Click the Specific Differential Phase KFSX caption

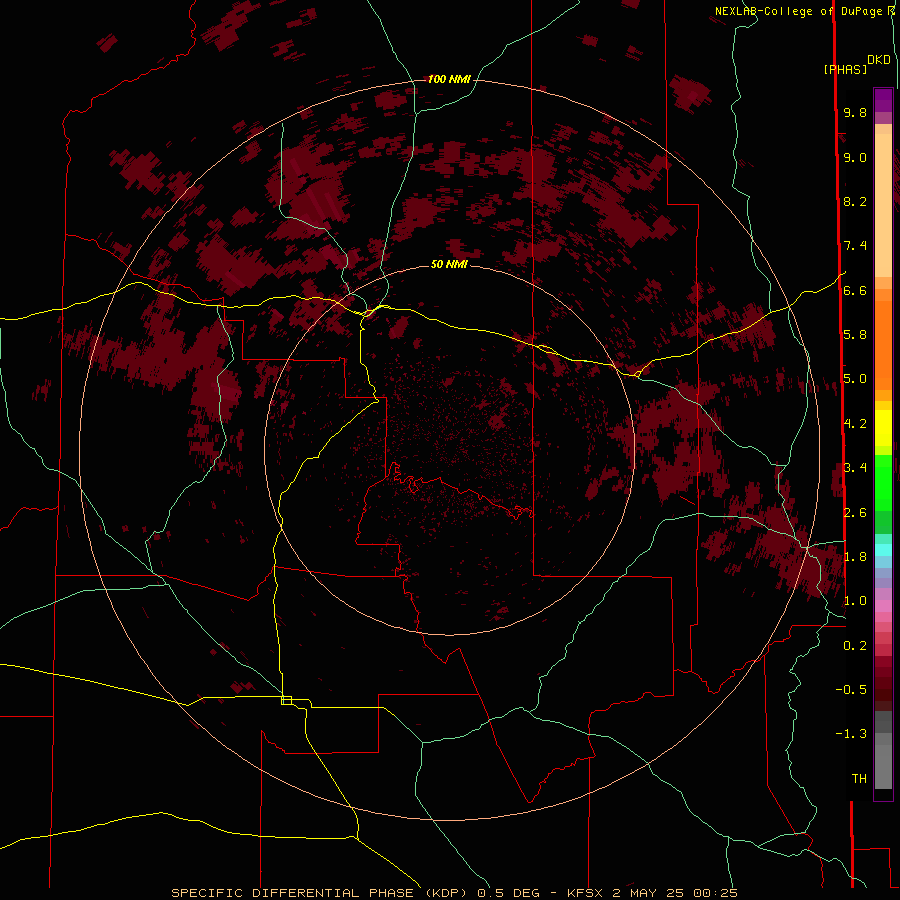(x=454, y=893)
